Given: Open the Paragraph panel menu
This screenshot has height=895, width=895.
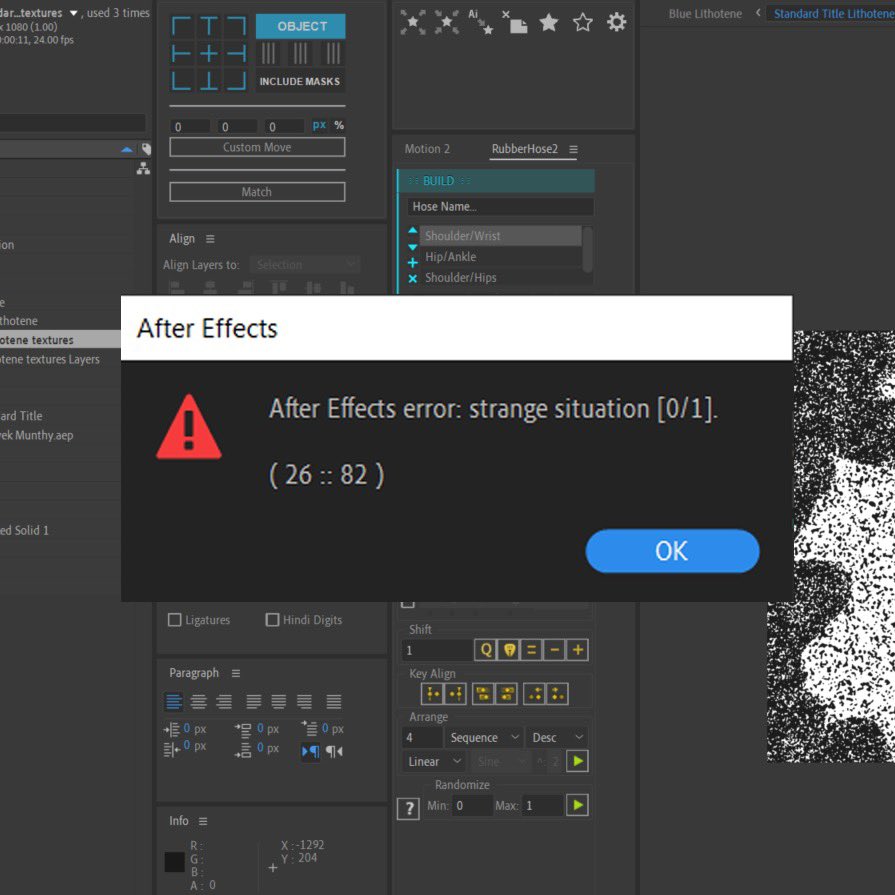Looking at the screenshot, I should 236,674.
